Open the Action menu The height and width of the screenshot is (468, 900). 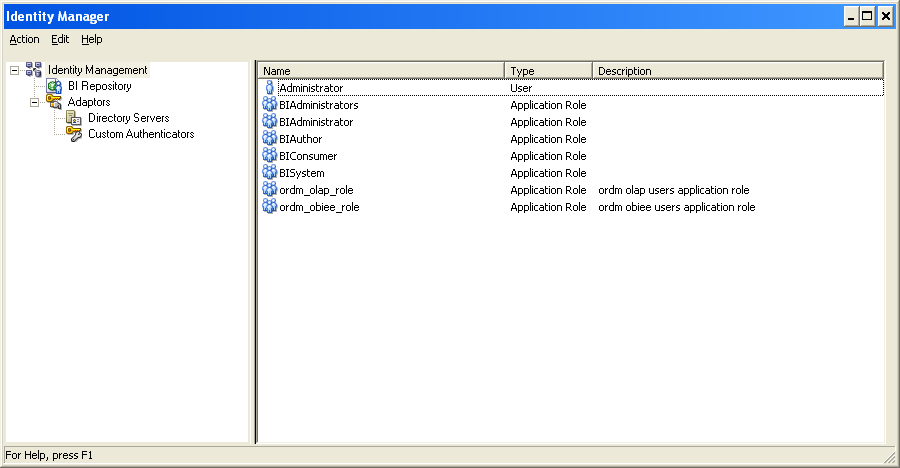pyautogui.click(x=24, y=39)
